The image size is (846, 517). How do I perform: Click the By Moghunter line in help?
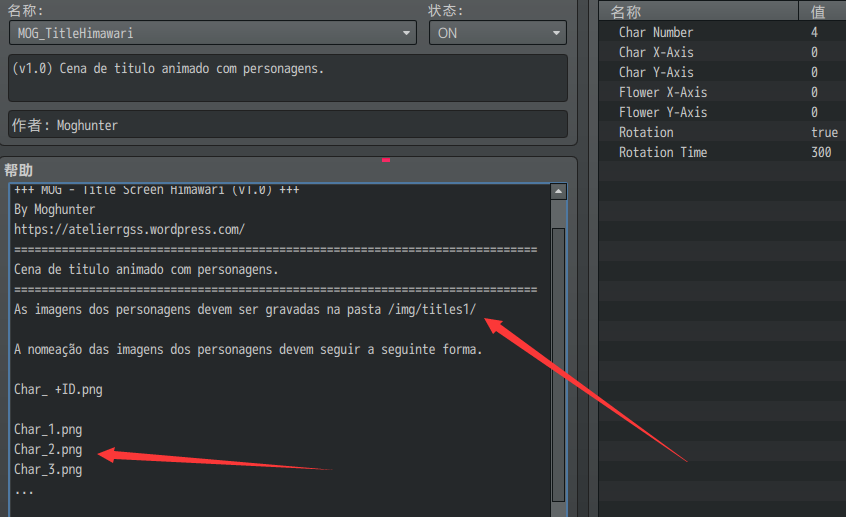(54, 209)
